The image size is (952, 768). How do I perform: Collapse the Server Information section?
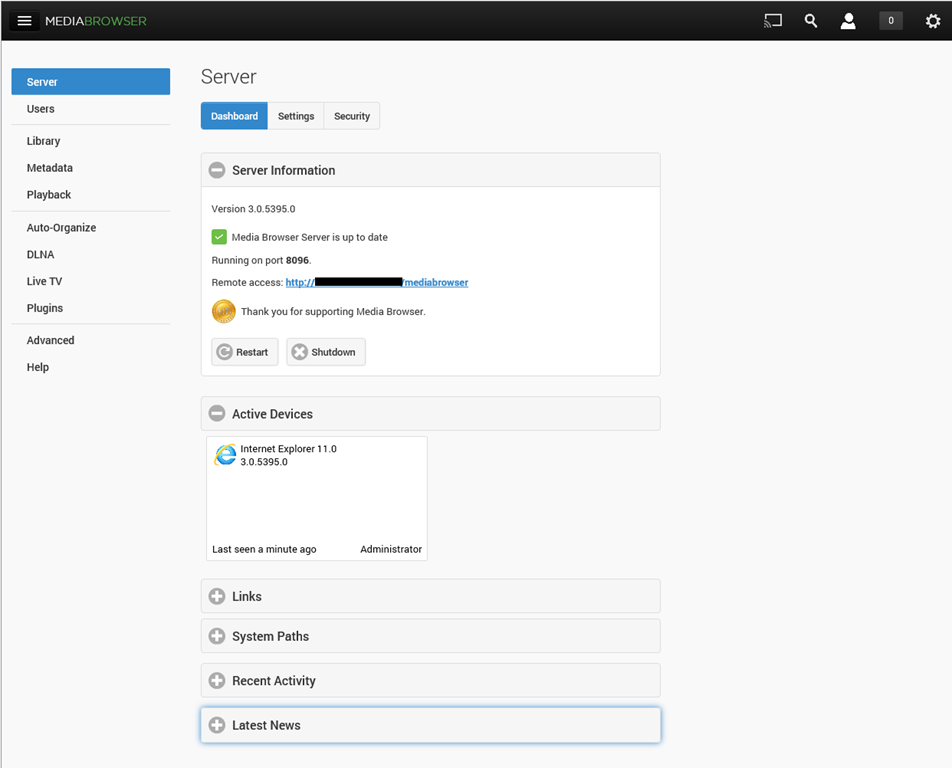coord(217,170)
